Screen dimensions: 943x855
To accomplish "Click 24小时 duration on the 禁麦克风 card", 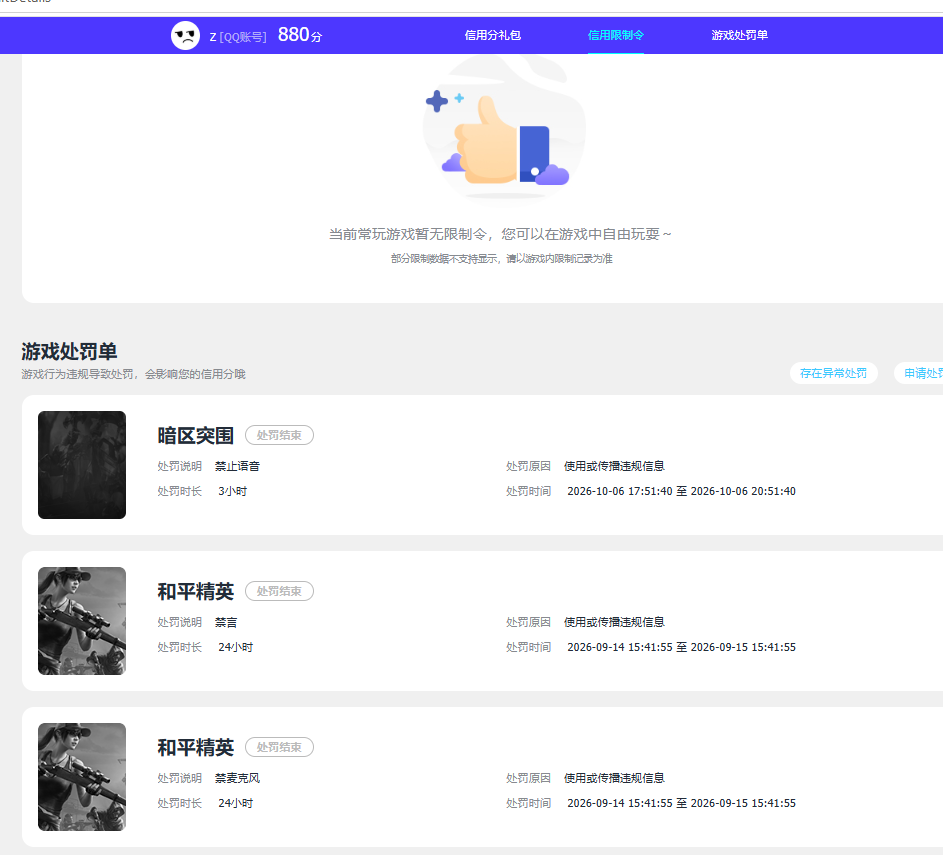I will [236, 803].
